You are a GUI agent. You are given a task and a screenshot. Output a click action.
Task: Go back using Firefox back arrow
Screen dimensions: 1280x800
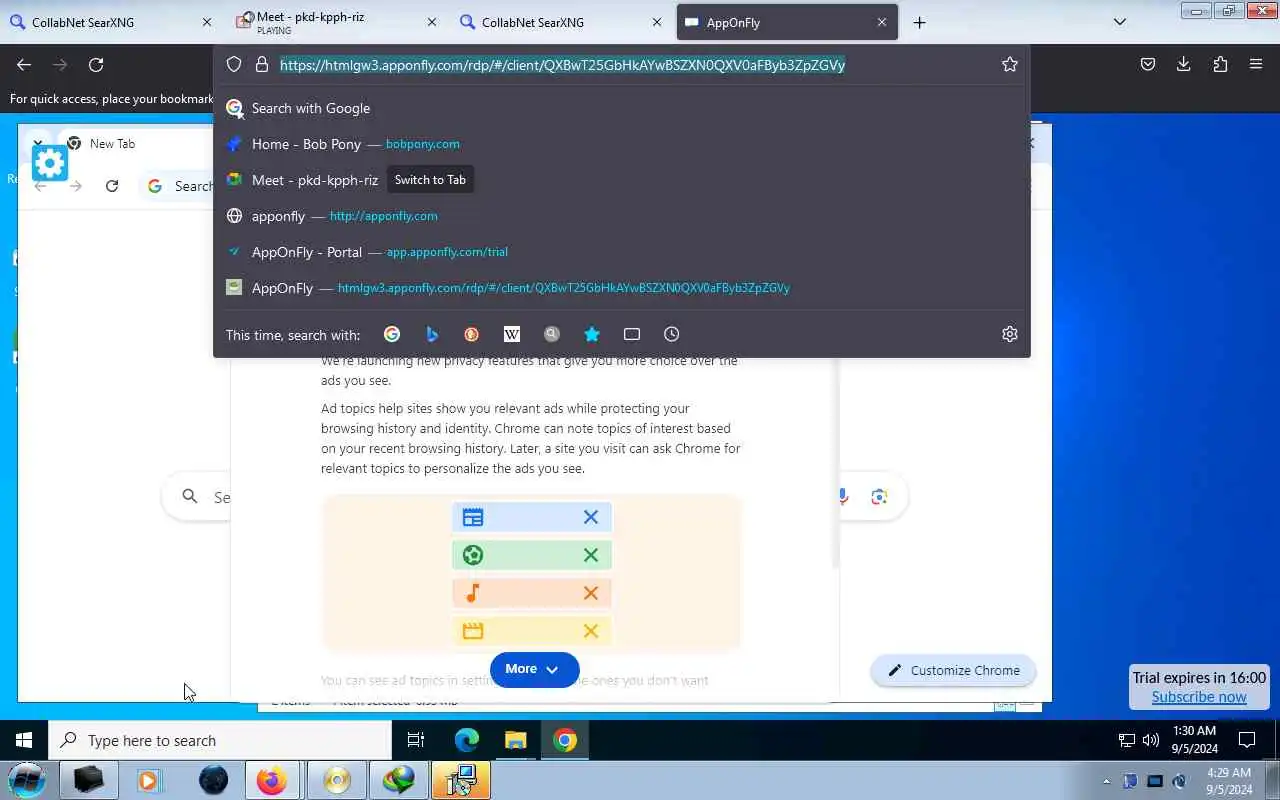click(24, 65)
